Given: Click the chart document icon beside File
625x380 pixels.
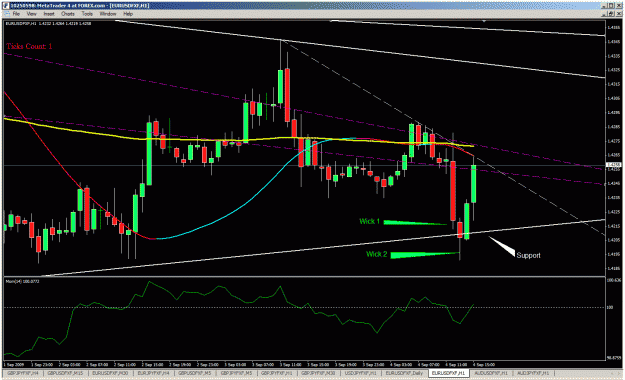Looking at the screenshot, I should point(7,14).
